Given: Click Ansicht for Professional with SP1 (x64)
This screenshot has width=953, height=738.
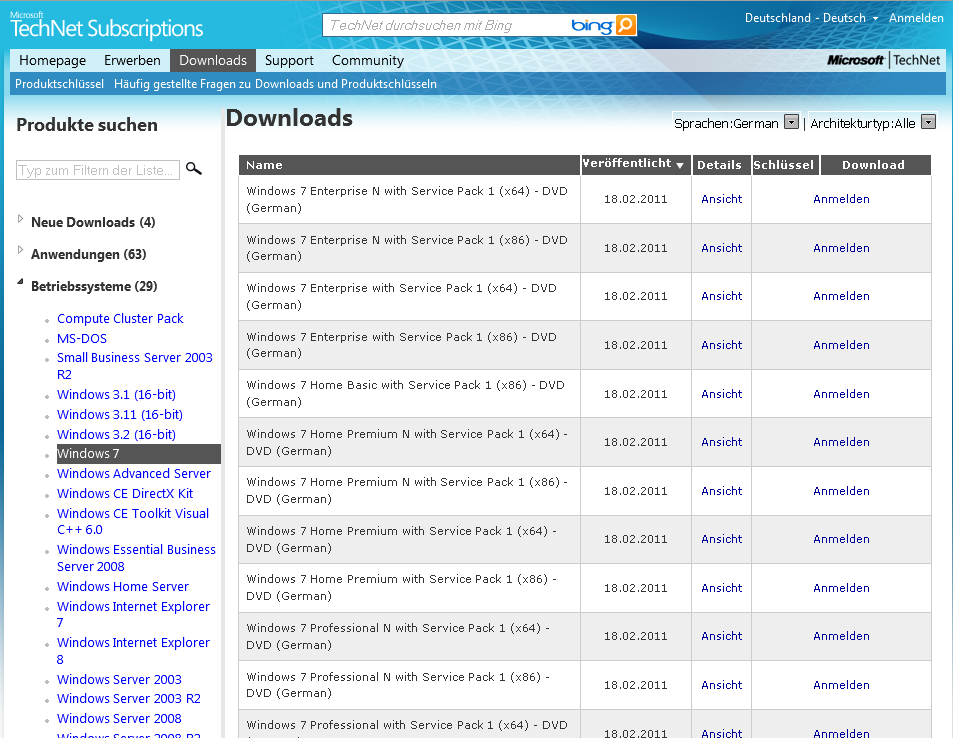Looking at the screenshot, I should click(x=721, y=733).
